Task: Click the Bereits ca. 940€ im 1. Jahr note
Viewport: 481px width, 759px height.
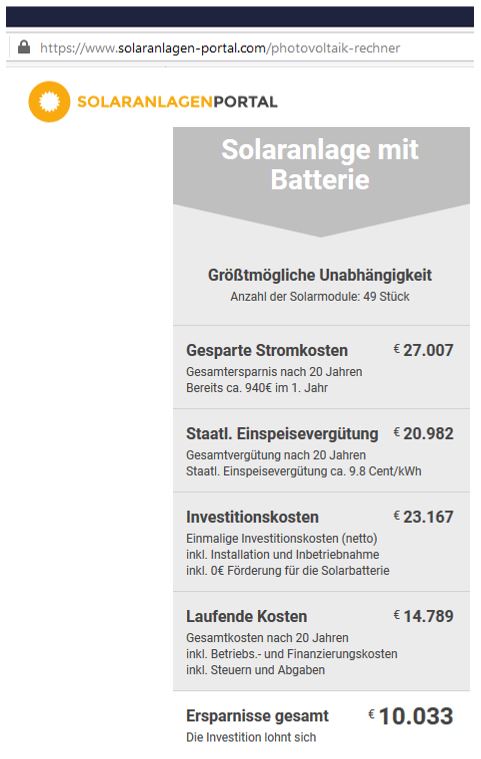Action: (x=257, y=388)
